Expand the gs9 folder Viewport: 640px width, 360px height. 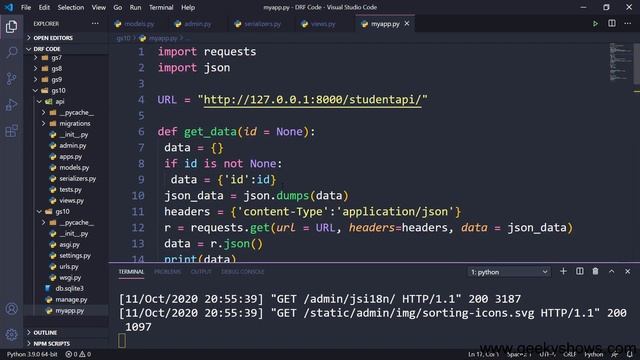(x=56, y=80)
